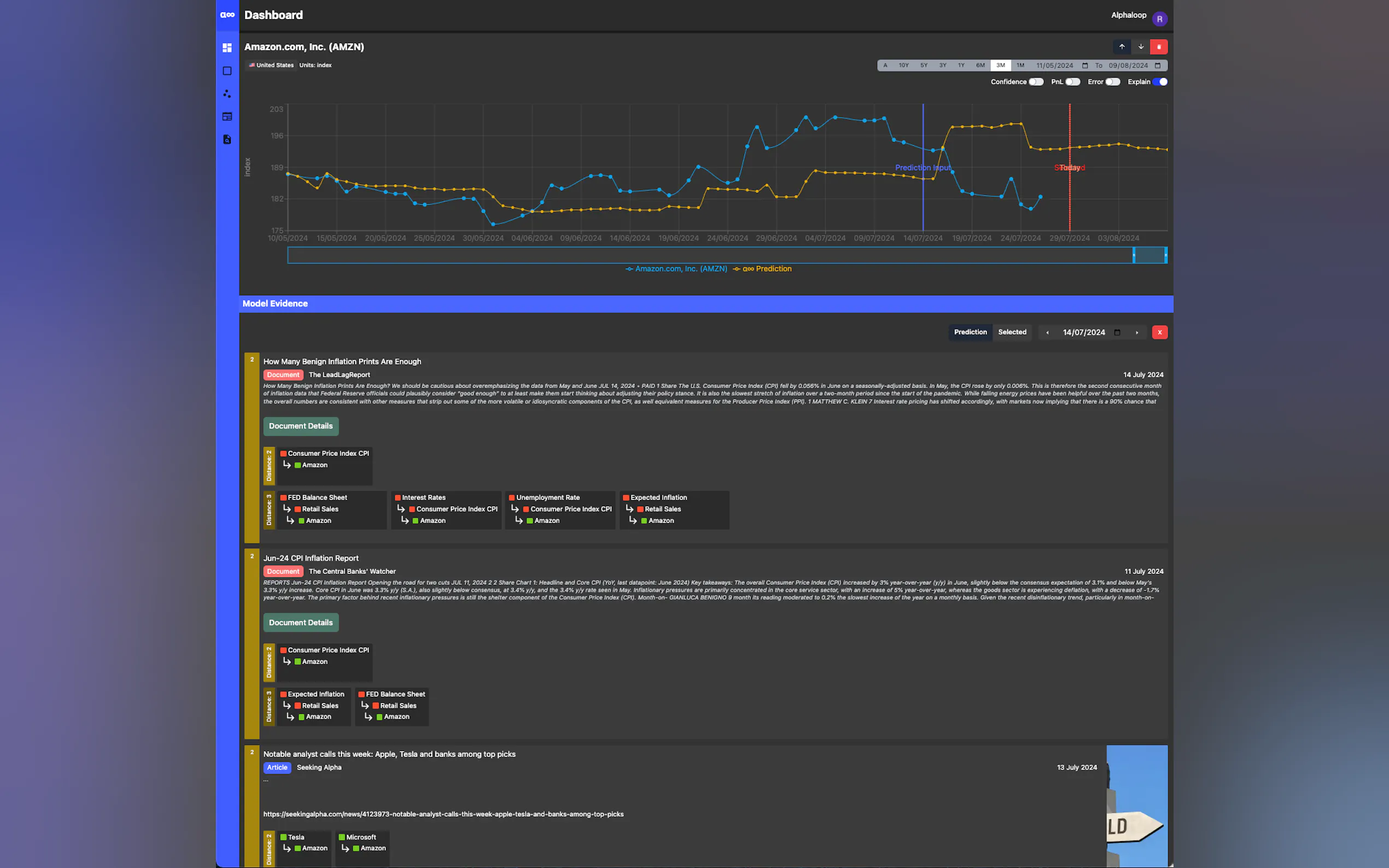Click the chart range slider handle
Screen dimensions: 1389x868
[x=1134, y=255]
